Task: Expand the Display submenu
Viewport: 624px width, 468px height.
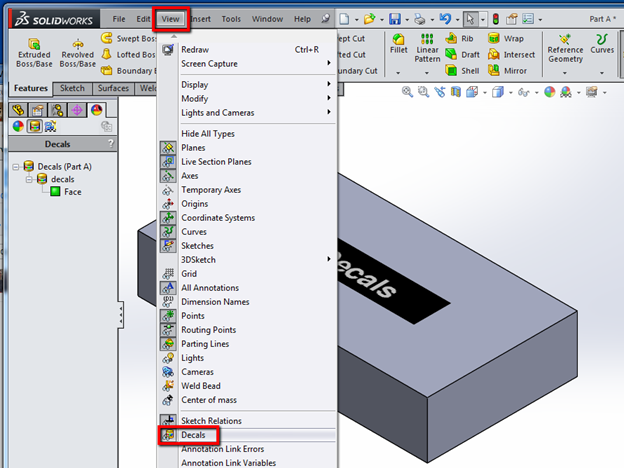Action: coord(329,84)
